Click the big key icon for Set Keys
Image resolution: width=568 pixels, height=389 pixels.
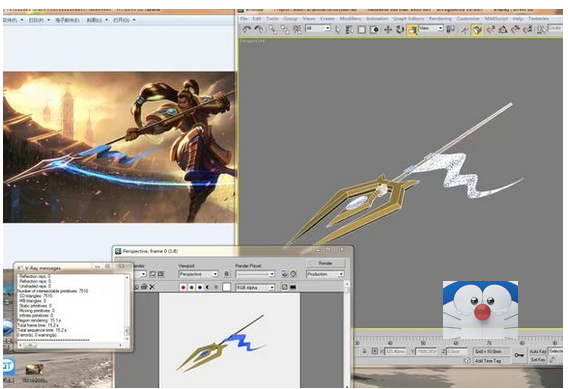click(519, 355)
